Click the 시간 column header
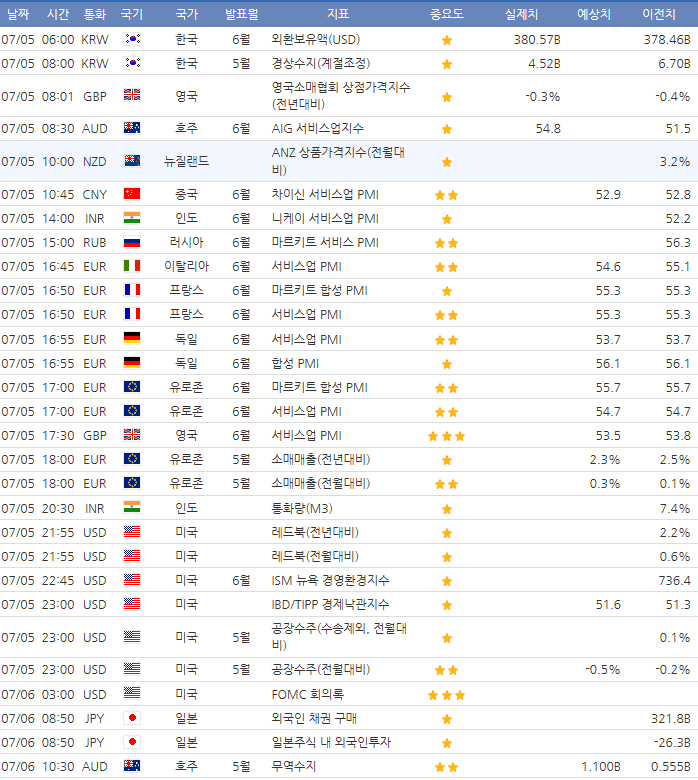 (58, 14)
